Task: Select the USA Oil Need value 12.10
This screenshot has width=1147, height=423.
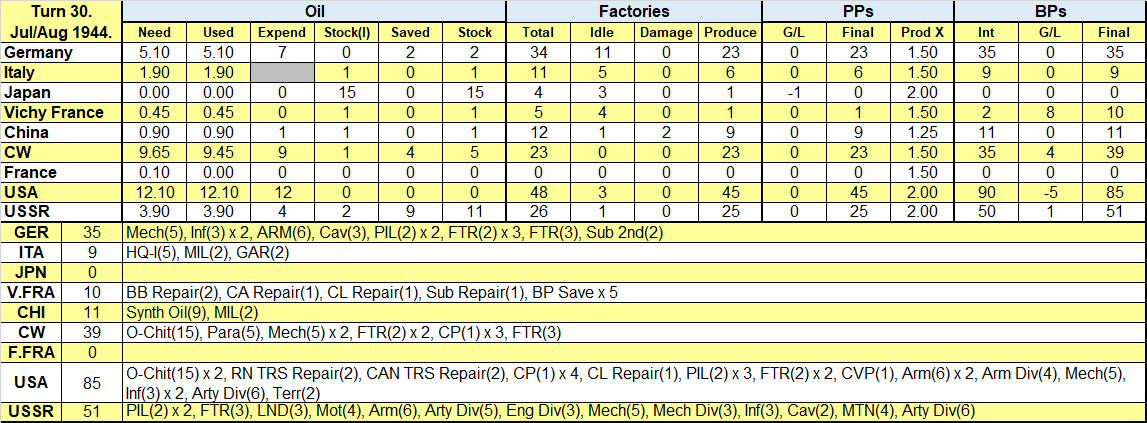Action: click(x=154, y=192)
